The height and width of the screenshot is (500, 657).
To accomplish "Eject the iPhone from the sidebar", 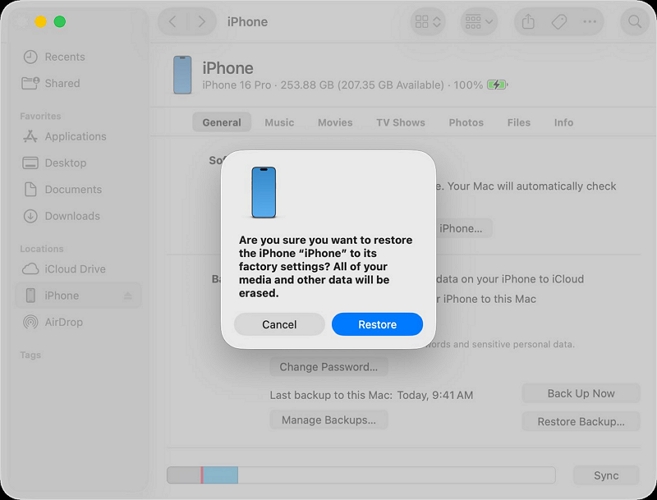I will pyautogui.click(x=128, y=296).
